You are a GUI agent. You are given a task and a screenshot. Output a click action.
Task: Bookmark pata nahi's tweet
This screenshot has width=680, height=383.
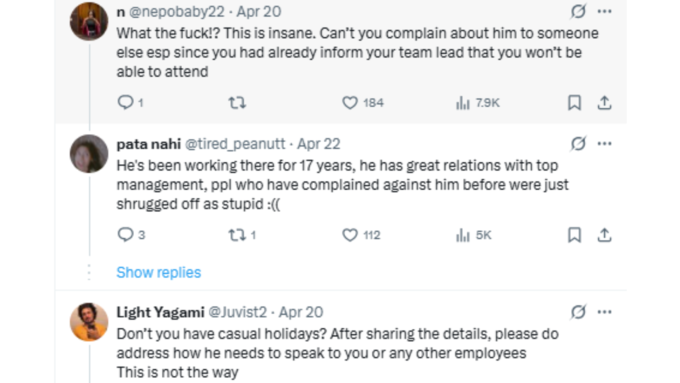coord(575,235)
